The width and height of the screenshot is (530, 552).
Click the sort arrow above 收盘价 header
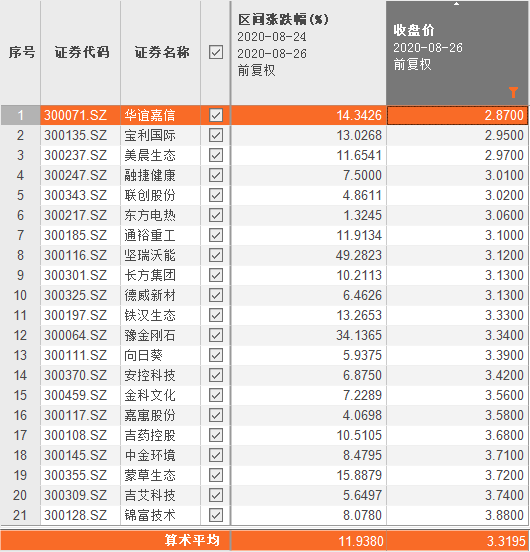456,4
